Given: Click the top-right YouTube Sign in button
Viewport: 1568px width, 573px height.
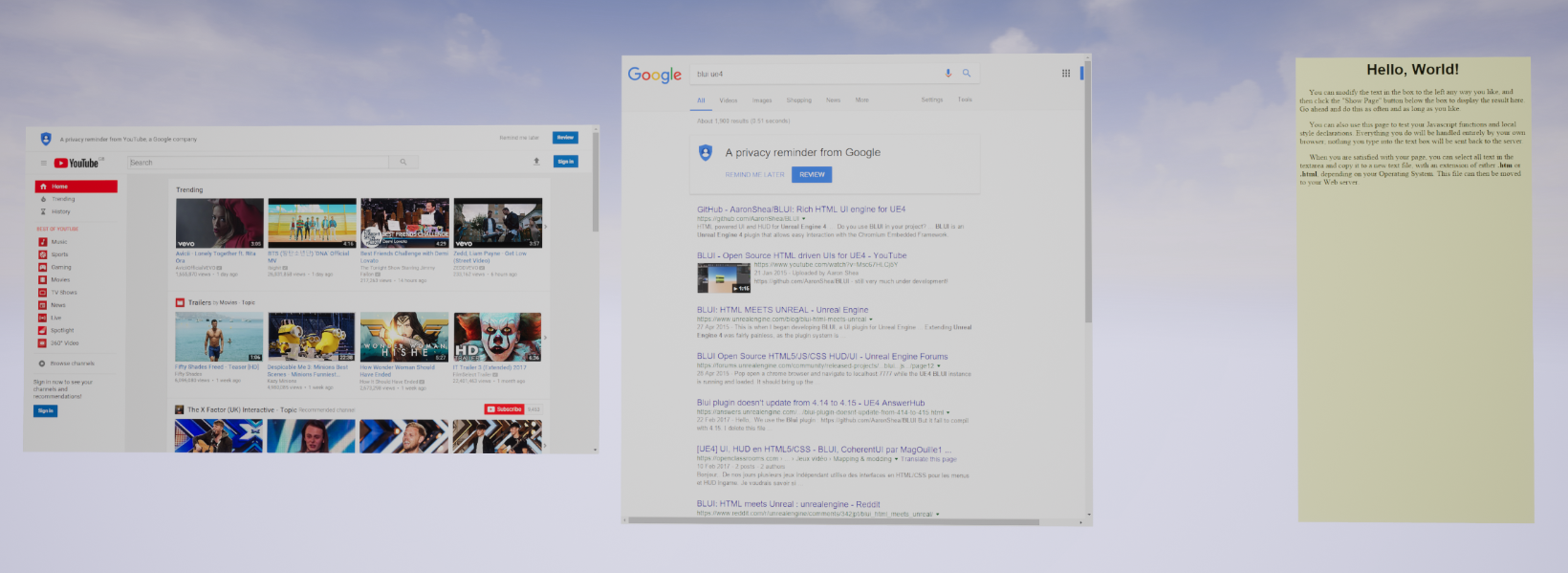Looking at the screenshot, I should [565, 162].
